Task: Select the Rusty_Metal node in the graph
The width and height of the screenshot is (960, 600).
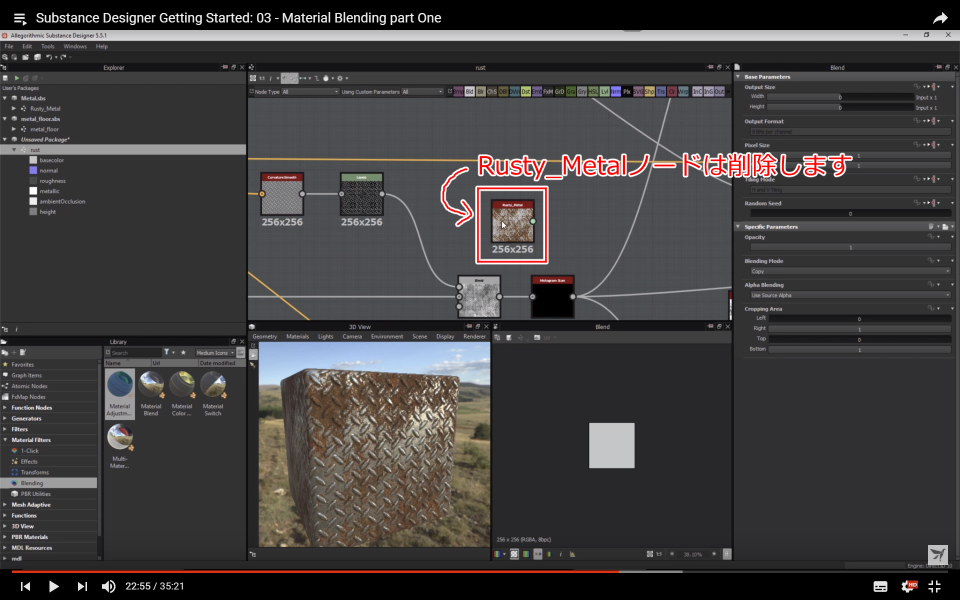Action: [x=512, y=221]
